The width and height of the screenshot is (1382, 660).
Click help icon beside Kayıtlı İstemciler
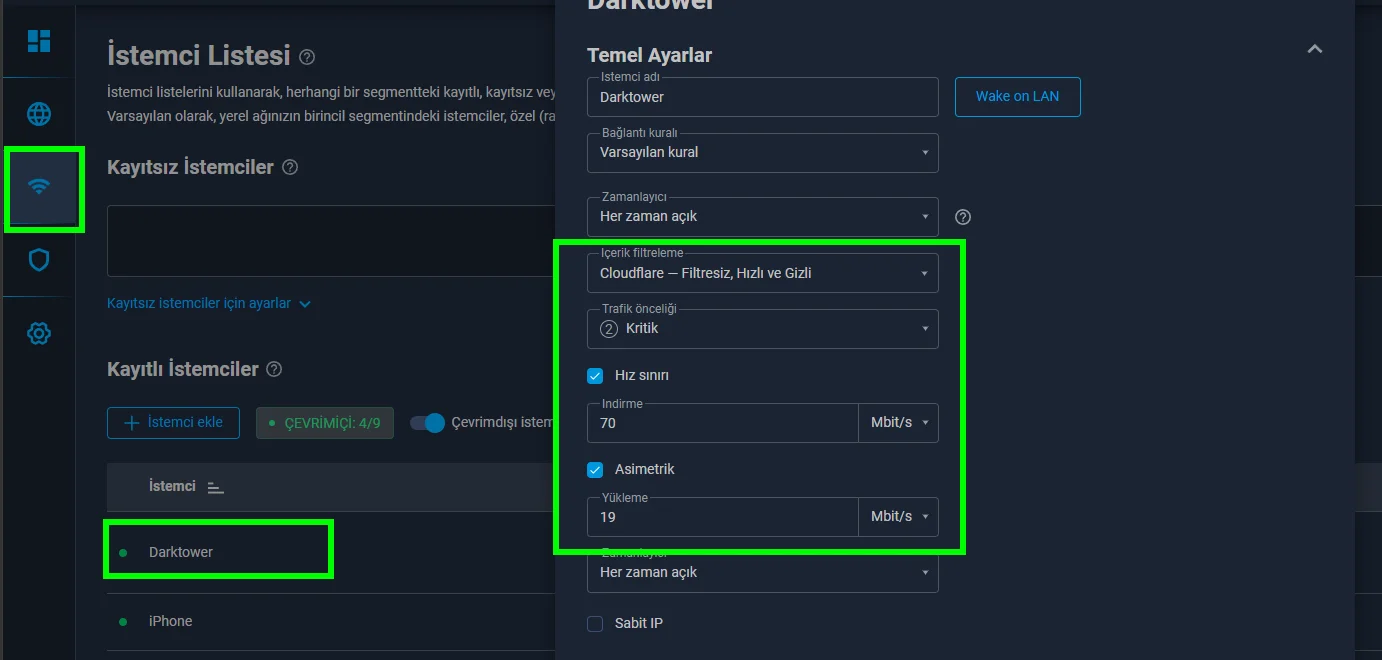tap(274, 369)
